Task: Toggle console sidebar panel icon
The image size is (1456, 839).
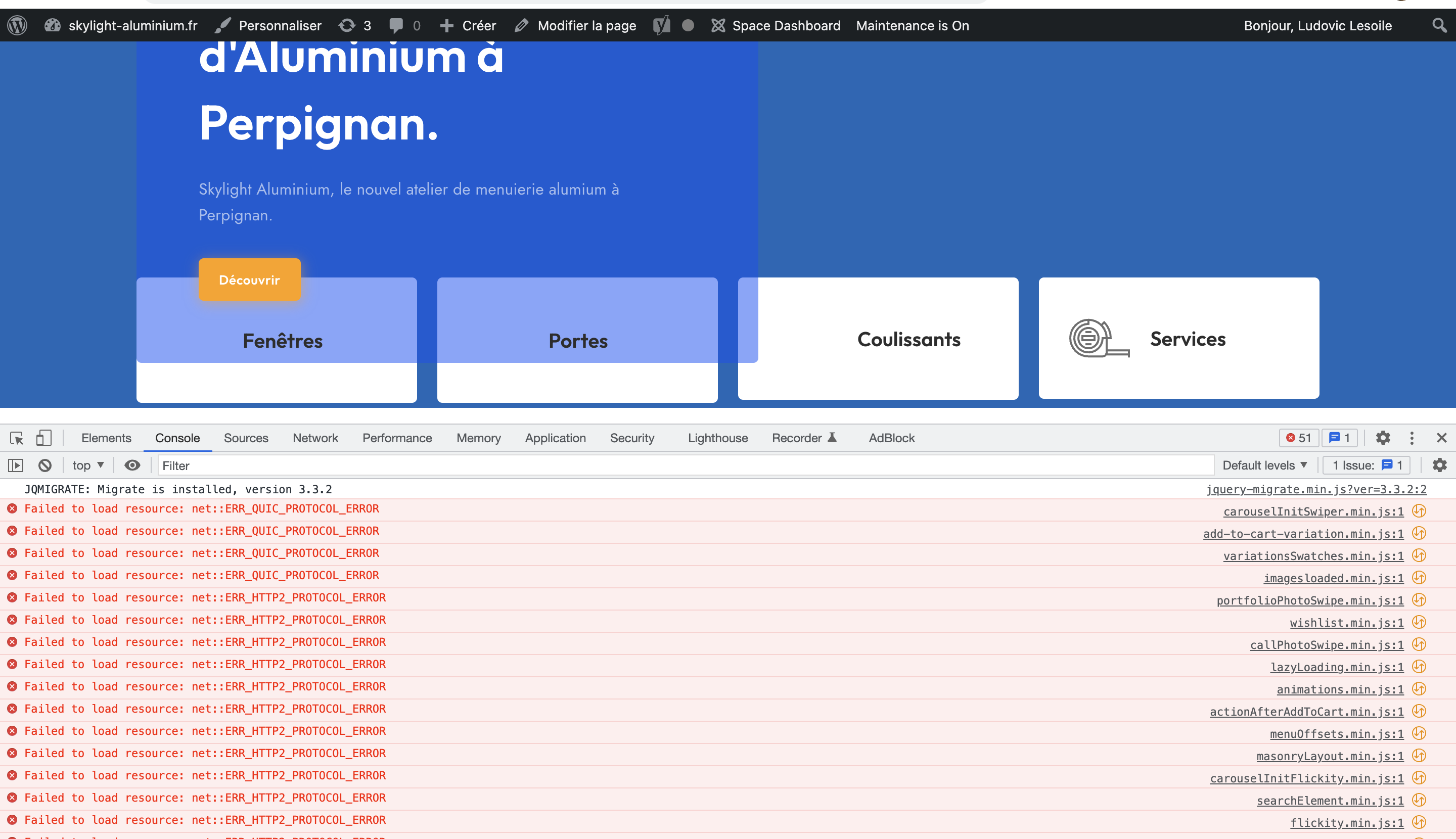Action: point(16,465)
